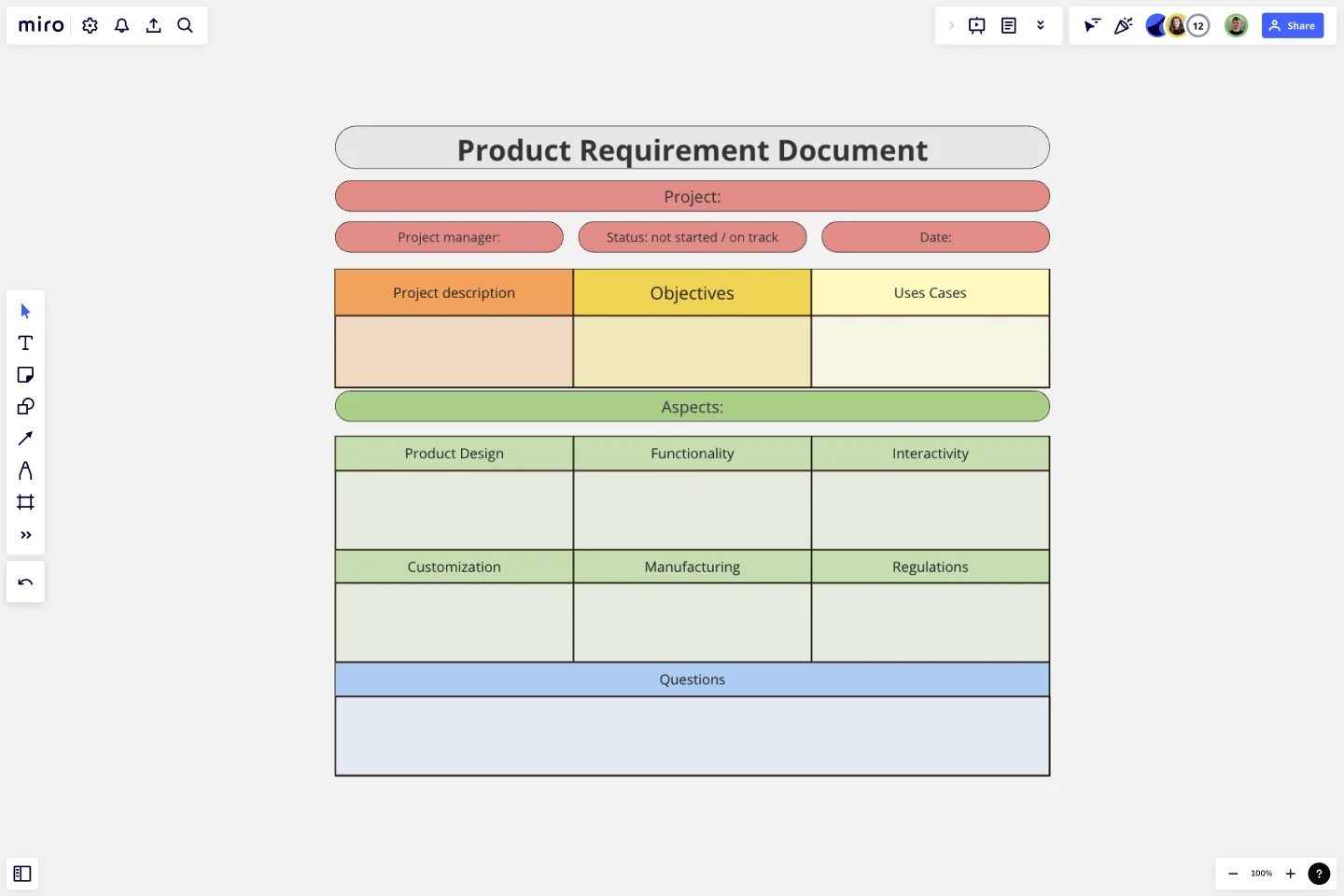Select the Project description header cell
This screenshot has width=1344, height=896.
pyautogui.click(x=454, y=293)
